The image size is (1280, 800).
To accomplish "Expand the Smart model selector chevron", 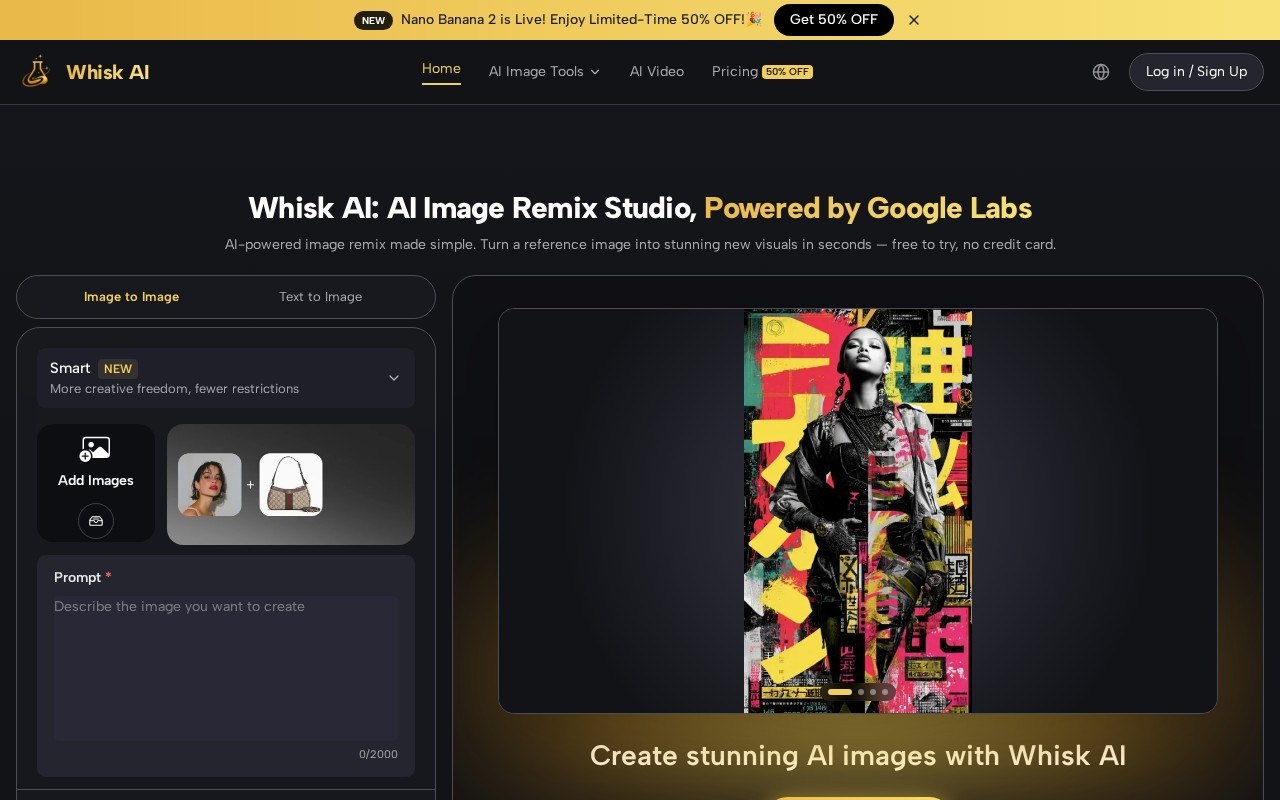I will click(394, 378).
